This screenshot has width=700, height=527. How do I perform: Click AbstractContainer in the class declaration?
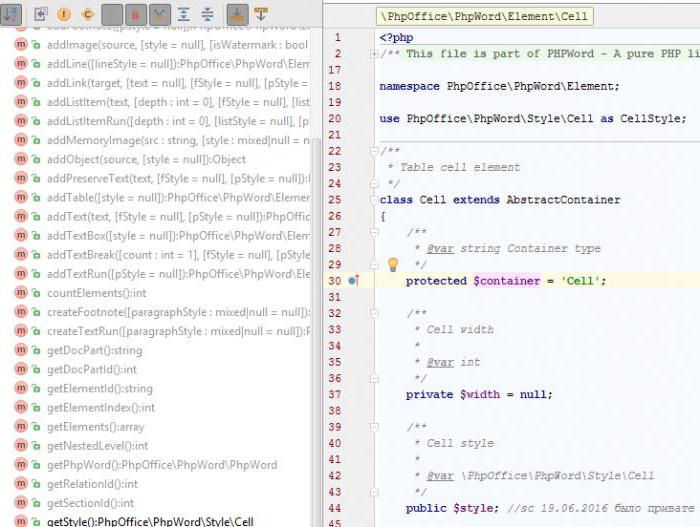coord(563,200)
